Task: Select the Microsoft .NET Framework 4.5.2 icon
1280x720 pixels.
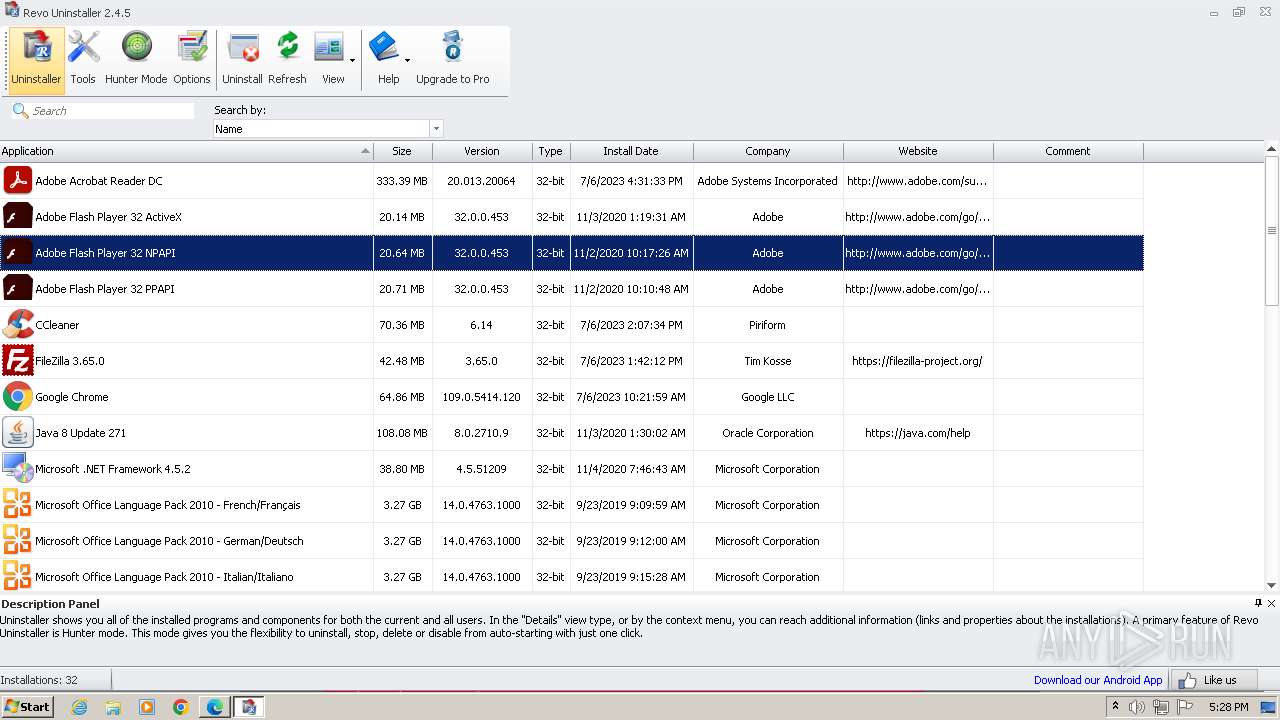Action: pyautogui.click(x=18, y=469)
